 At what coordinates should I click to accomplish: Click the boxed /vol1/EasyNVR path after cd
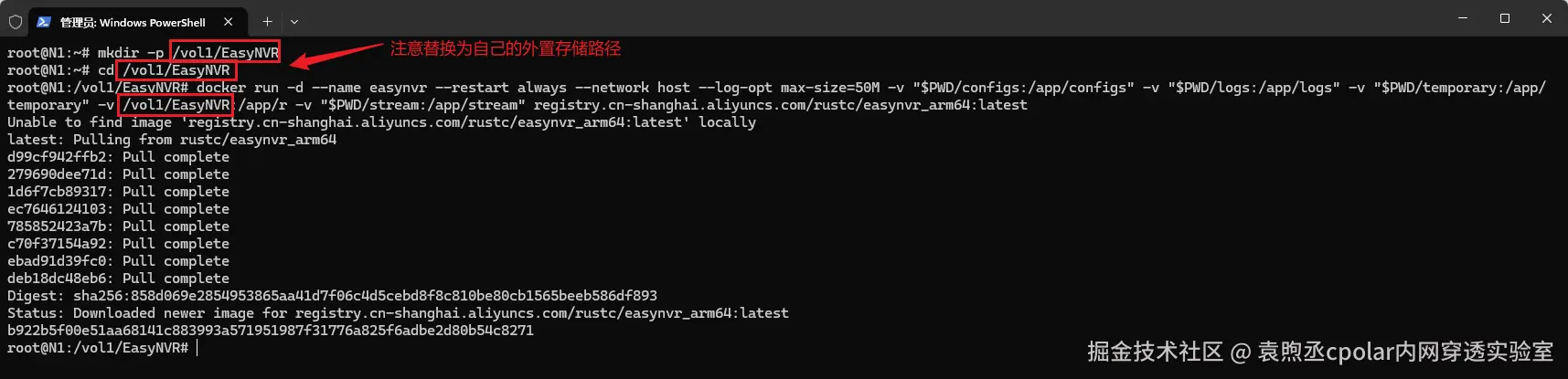176,70
